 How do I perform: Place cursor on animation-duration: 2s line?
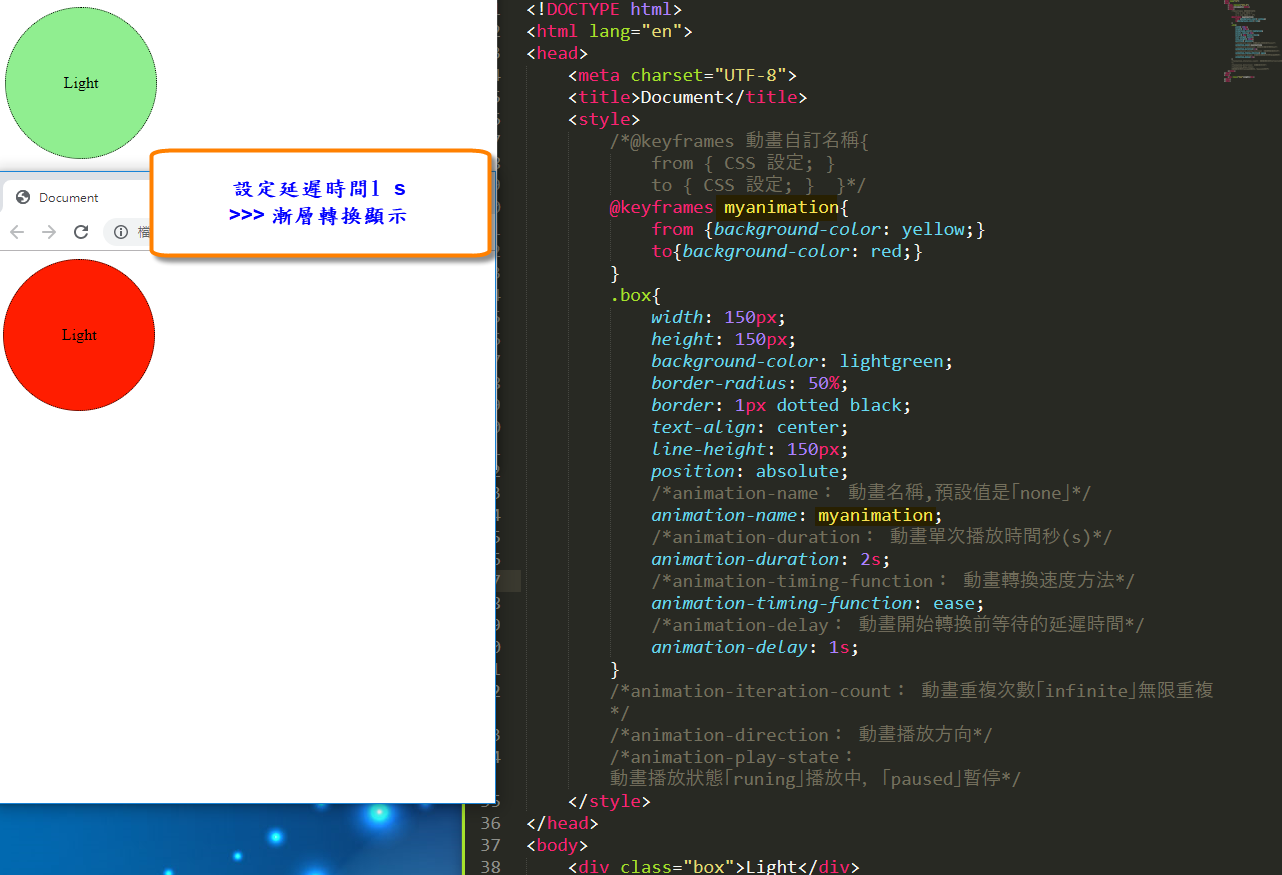769,559
